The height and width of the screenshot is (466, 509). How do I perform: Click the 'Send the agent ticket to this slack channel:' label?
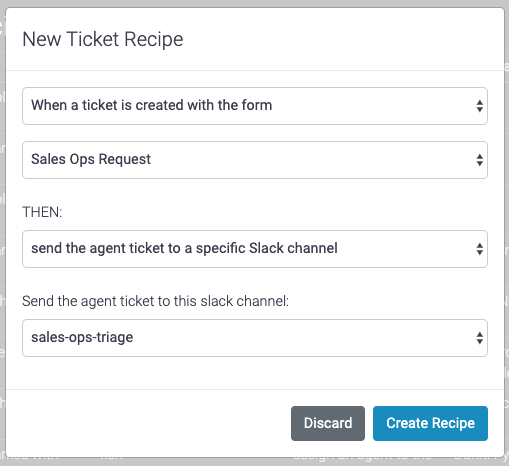155,301
